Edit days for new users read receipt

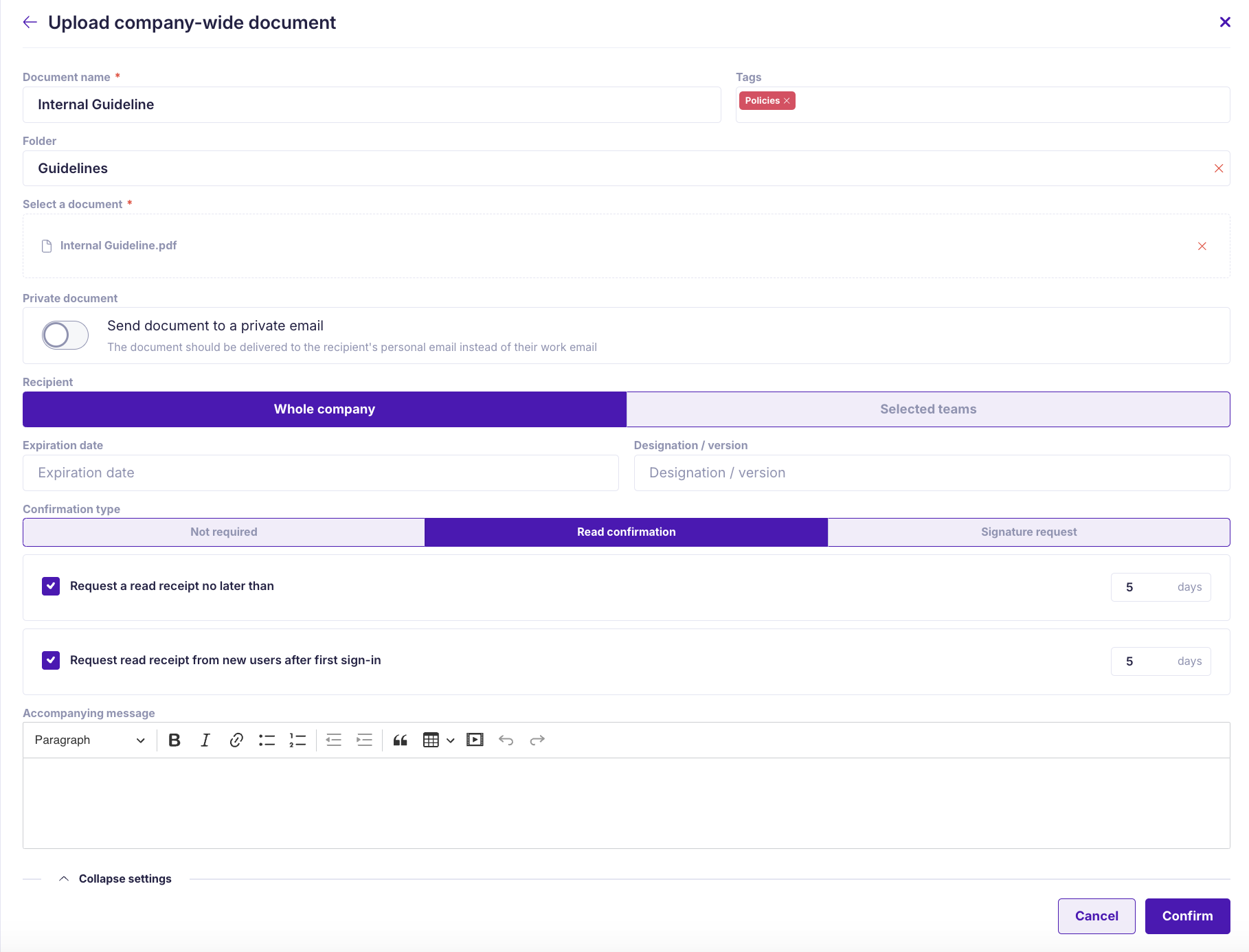pyautogui.click(x=1160, y=661)
